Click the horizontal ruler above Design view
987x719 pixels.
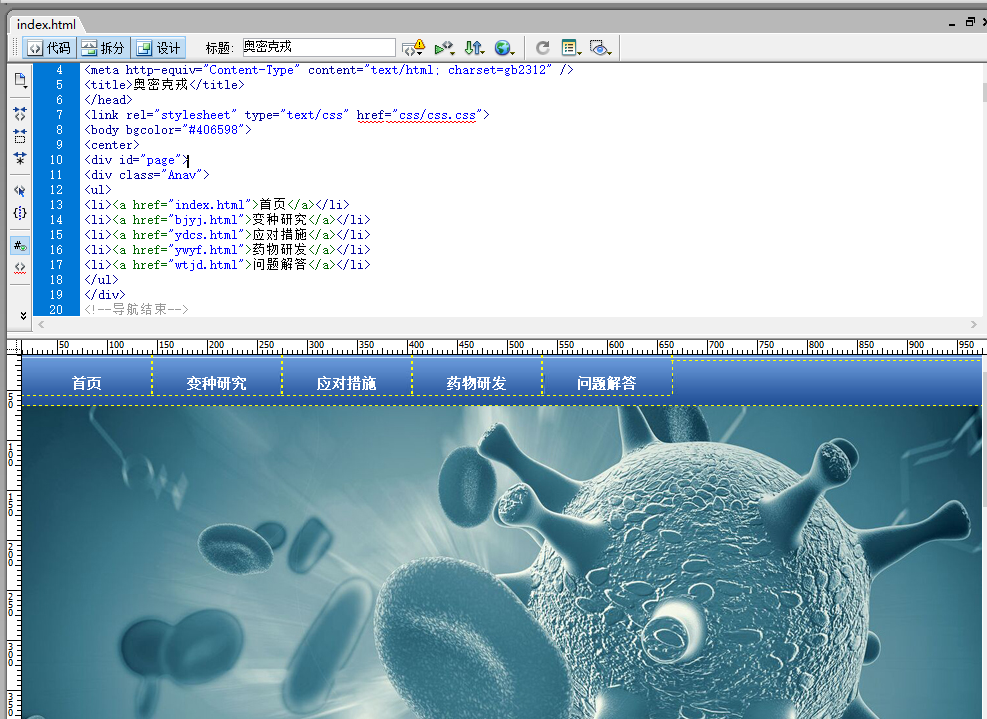coord(500,347)
